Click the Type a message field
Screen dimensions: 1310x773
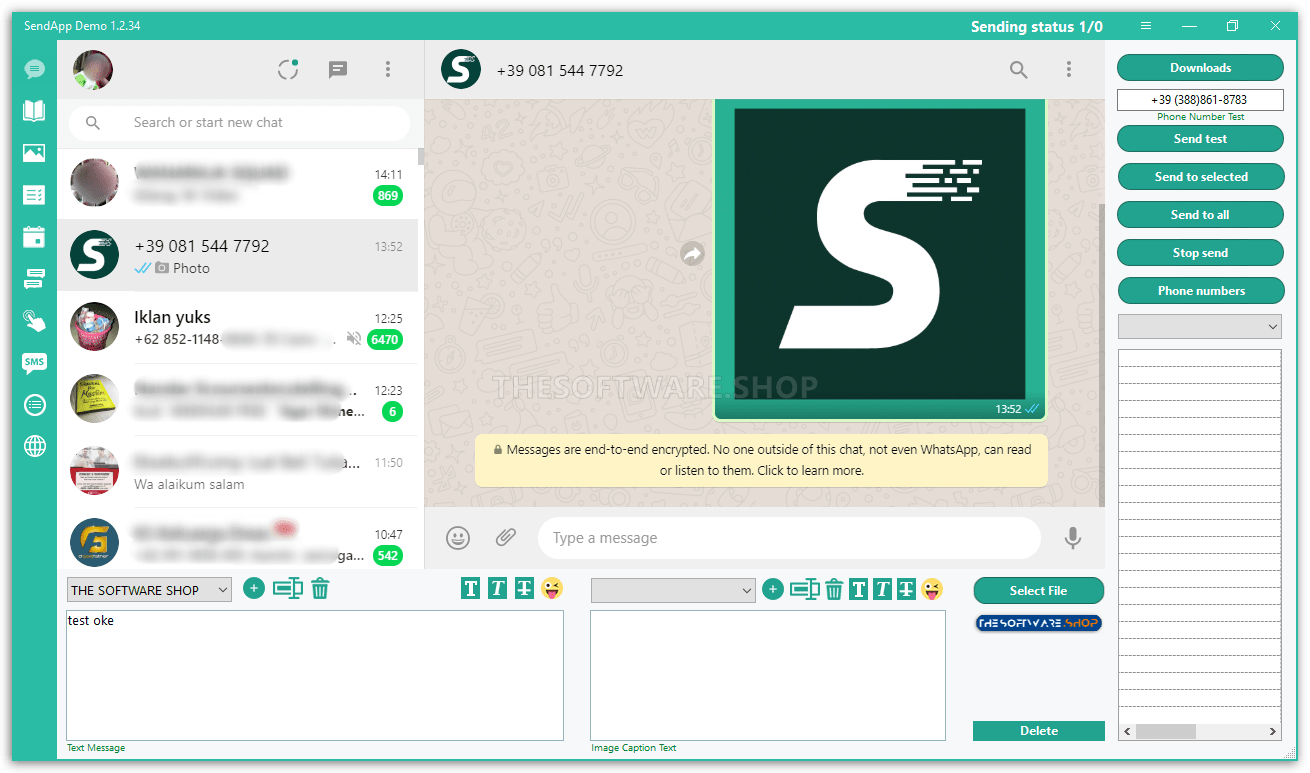pos(789,538)
